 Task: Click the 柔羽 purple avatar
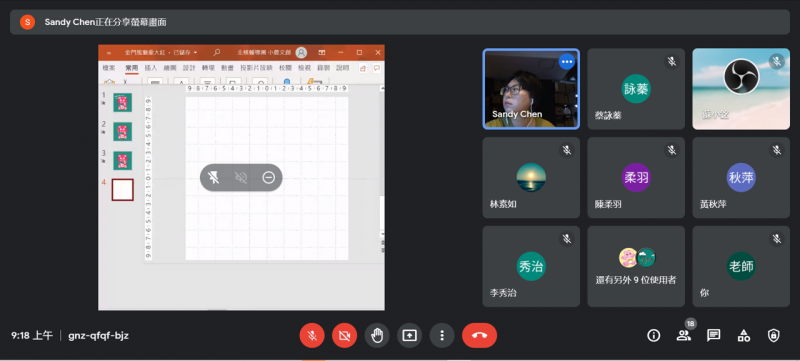(636, 177)
